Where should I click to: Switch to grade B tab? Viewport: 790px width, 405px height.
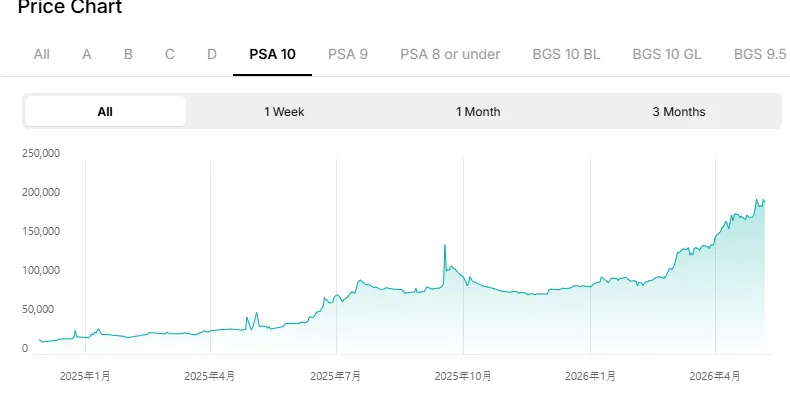pos(128,54)
